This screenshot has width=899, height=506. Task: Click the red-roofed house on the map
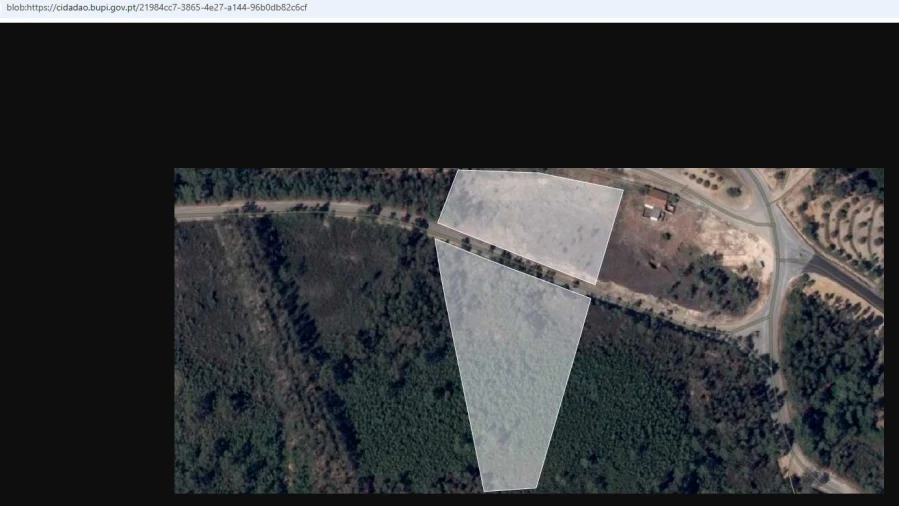click(657, 200)
